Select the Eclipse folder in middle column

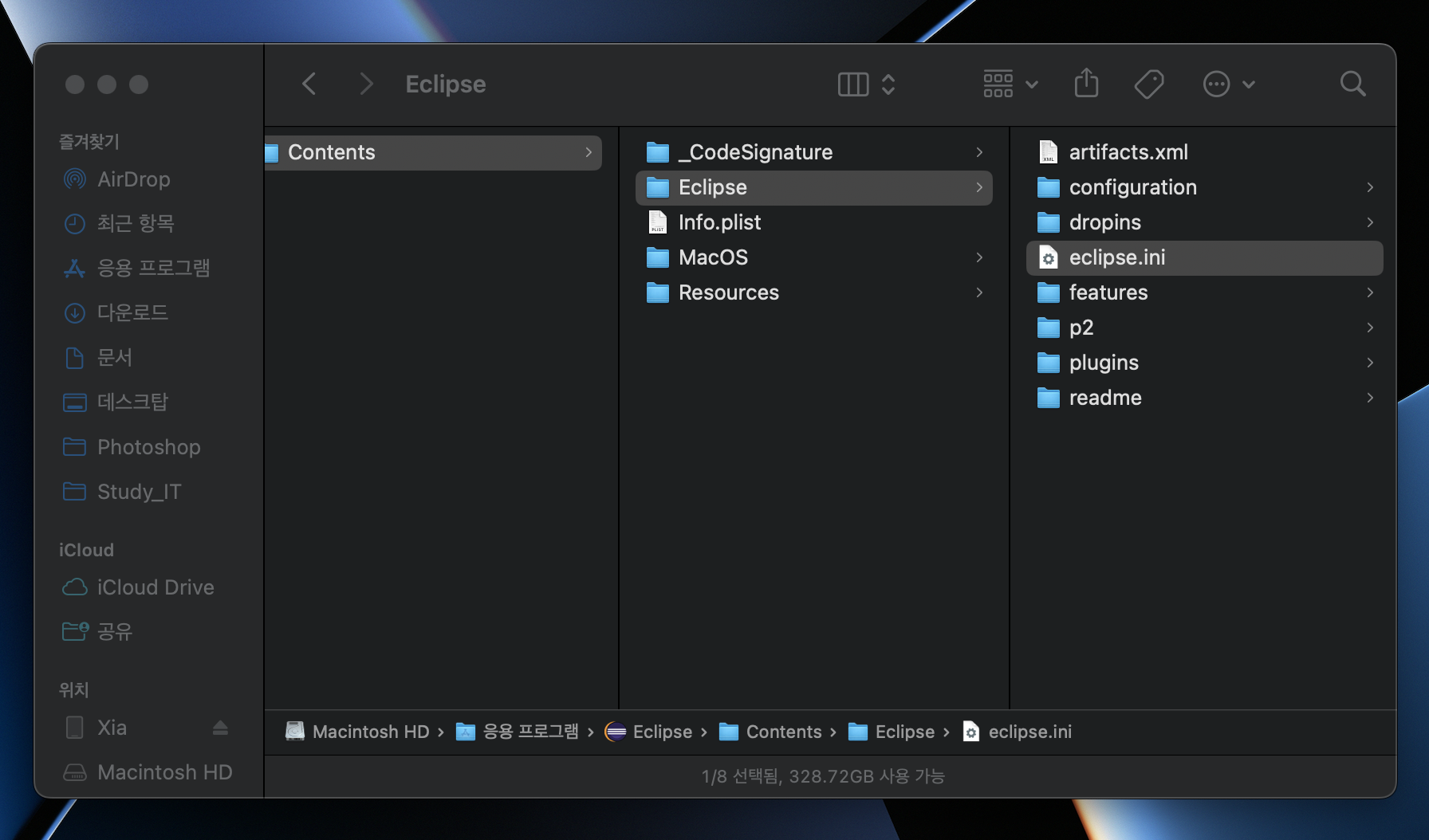pos(814,187)
